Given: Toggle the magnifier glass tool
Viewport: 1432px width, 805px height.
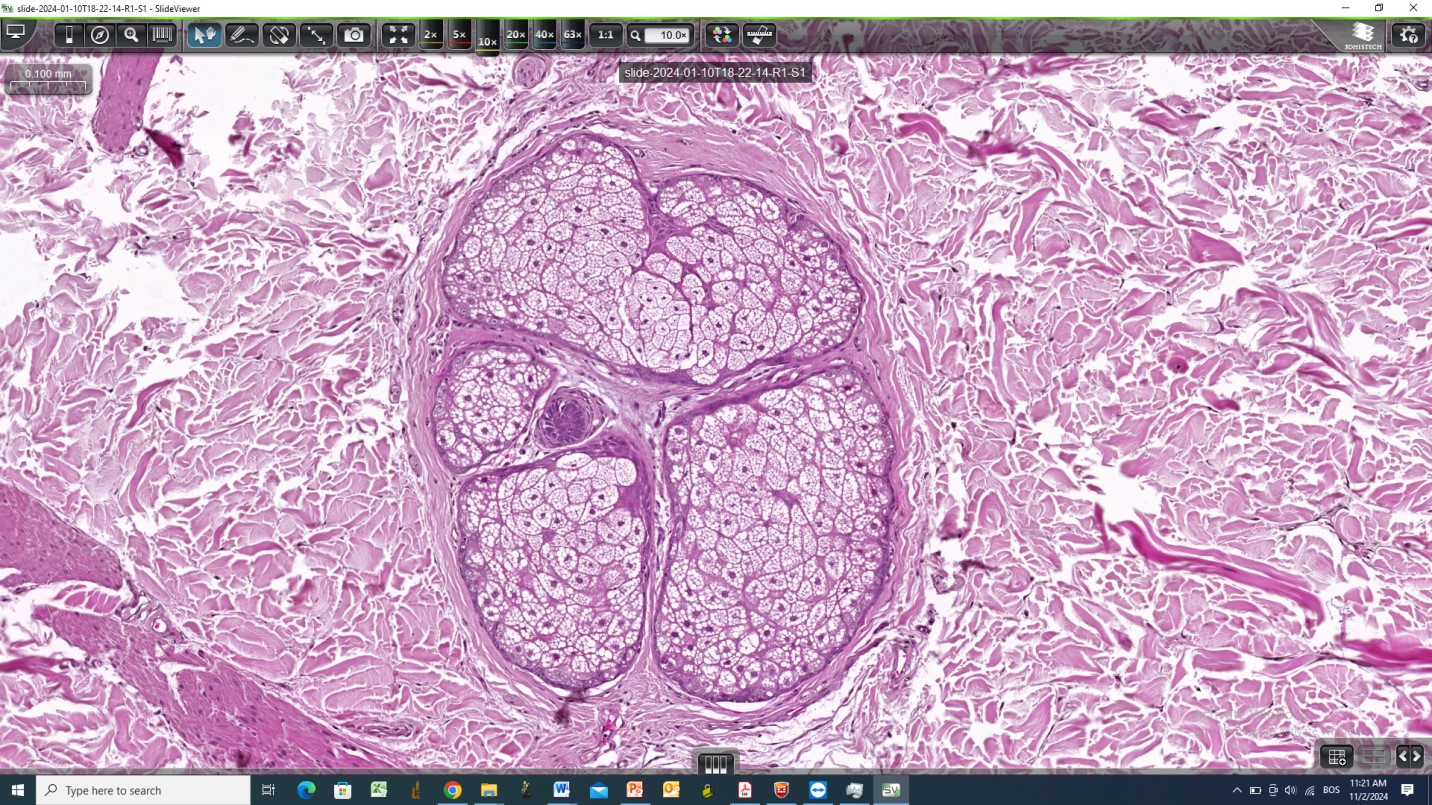Looking at the screenshot, I should [x=131, y=35].
